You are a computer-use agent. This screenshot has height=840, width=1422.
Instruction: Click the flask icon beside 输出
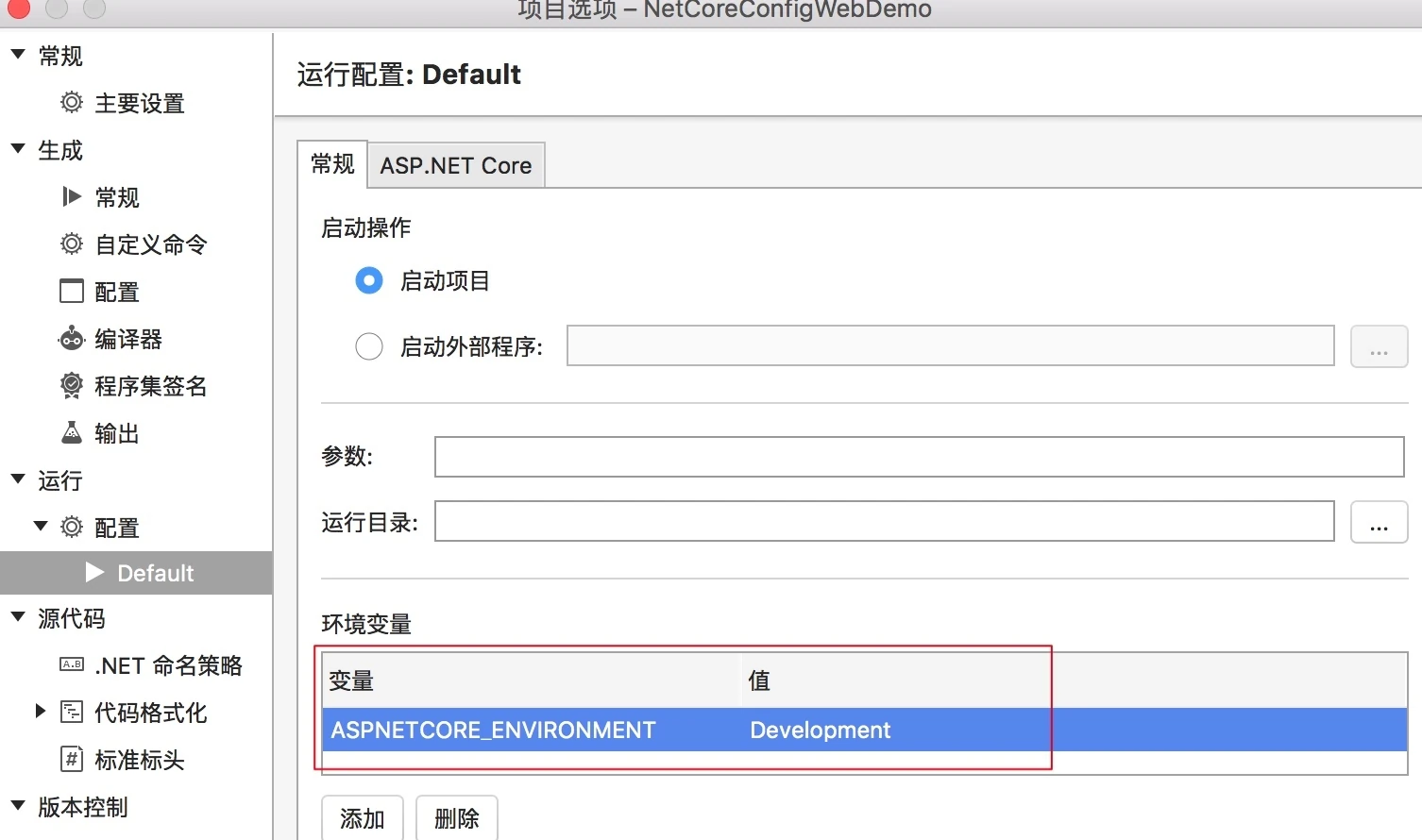72,432
